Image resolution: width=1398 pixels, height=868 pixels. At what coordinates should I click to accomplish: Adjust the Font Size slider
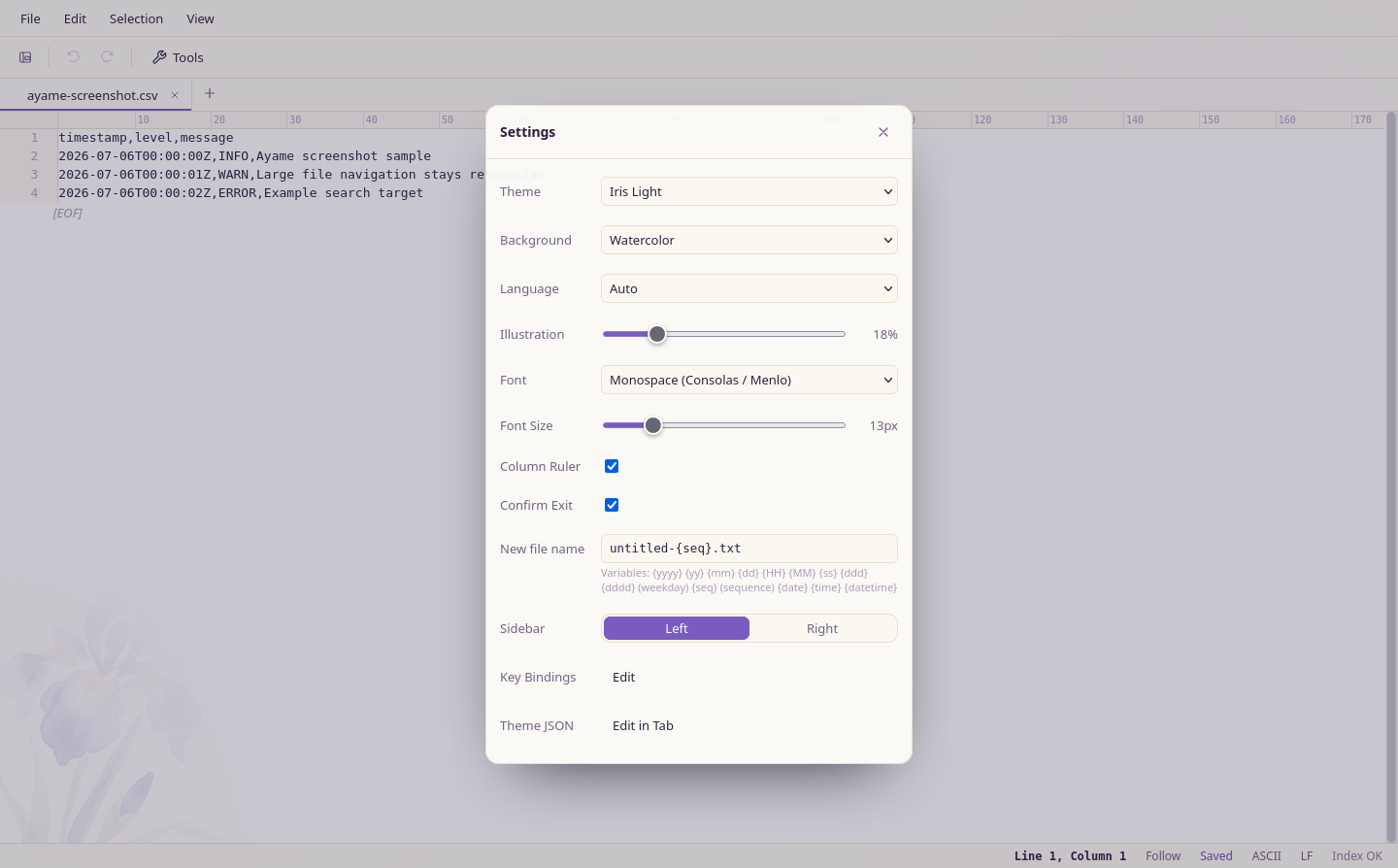[724, 425]
